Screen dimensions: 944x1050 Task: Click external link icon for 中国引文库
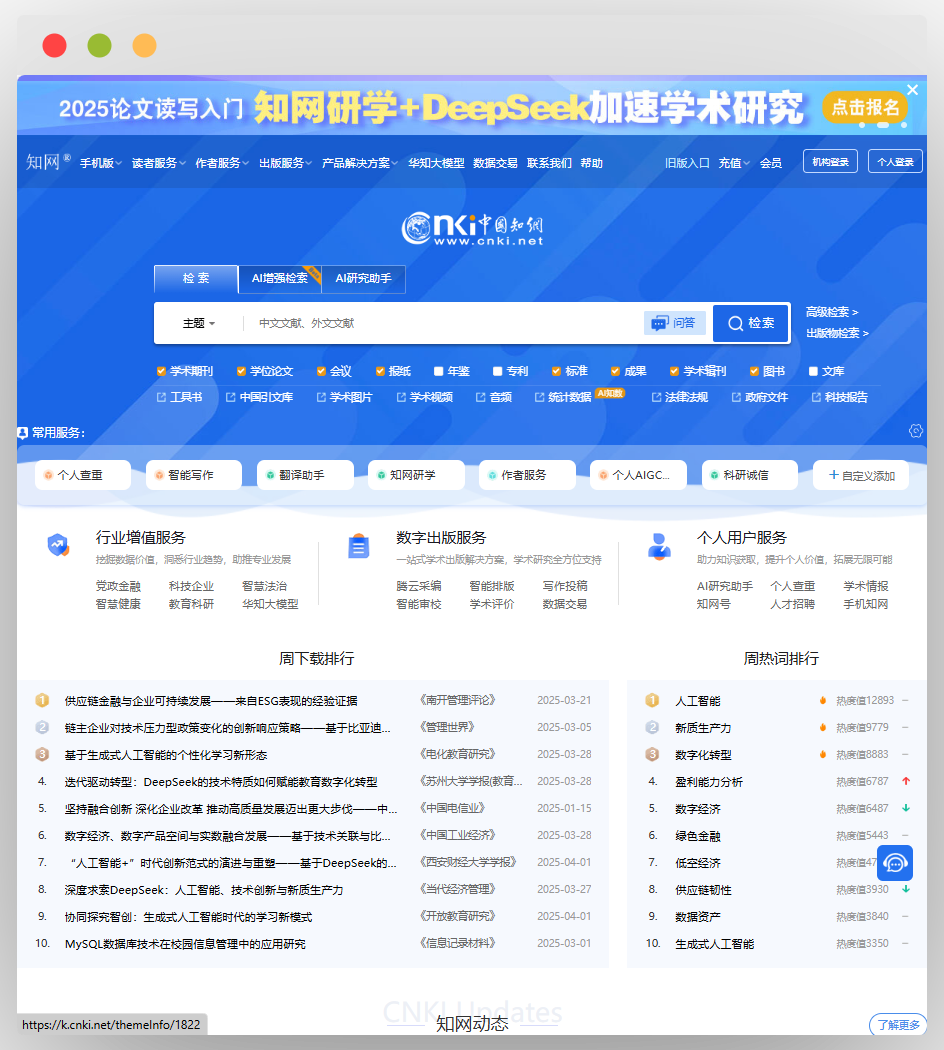point(231,397)
